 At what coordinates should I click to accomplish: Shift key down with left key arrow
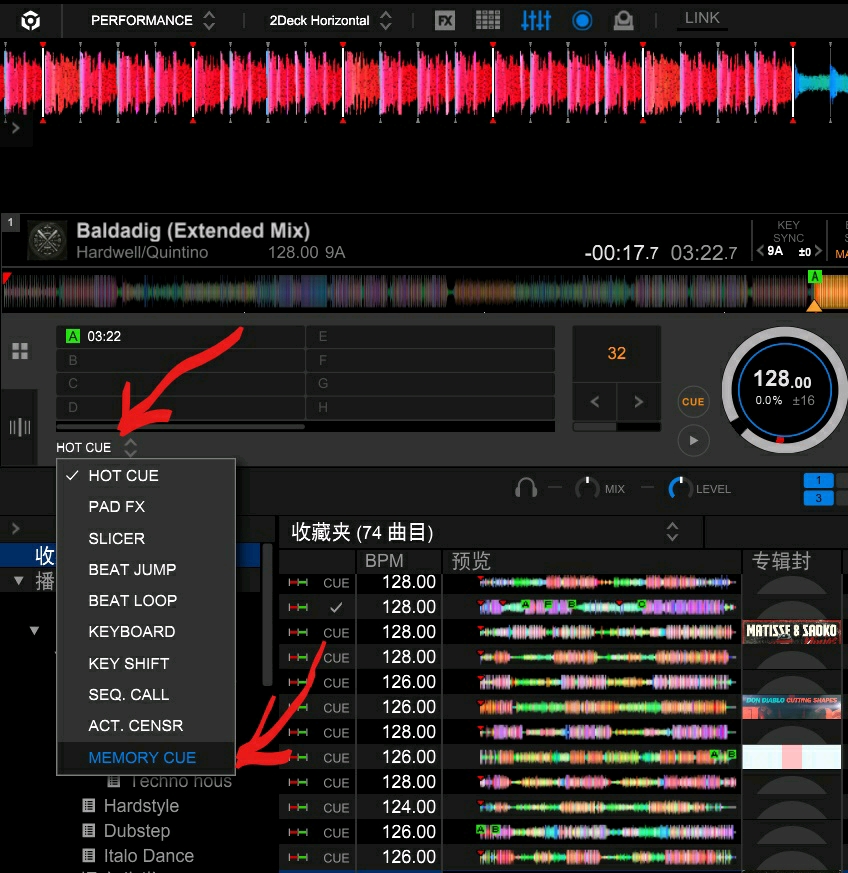pos(760,251)
